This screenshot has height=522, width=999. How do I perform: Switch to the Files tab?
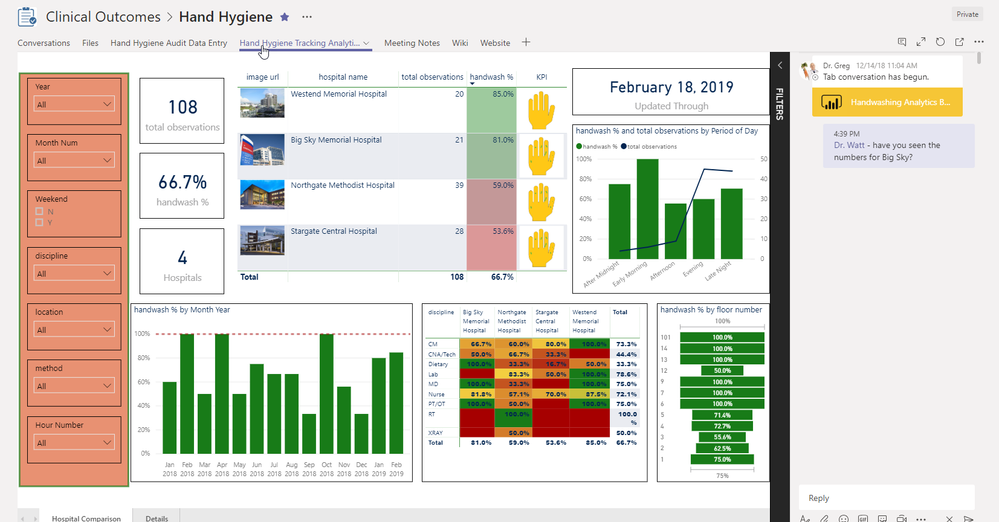click(x=90, y=43)
